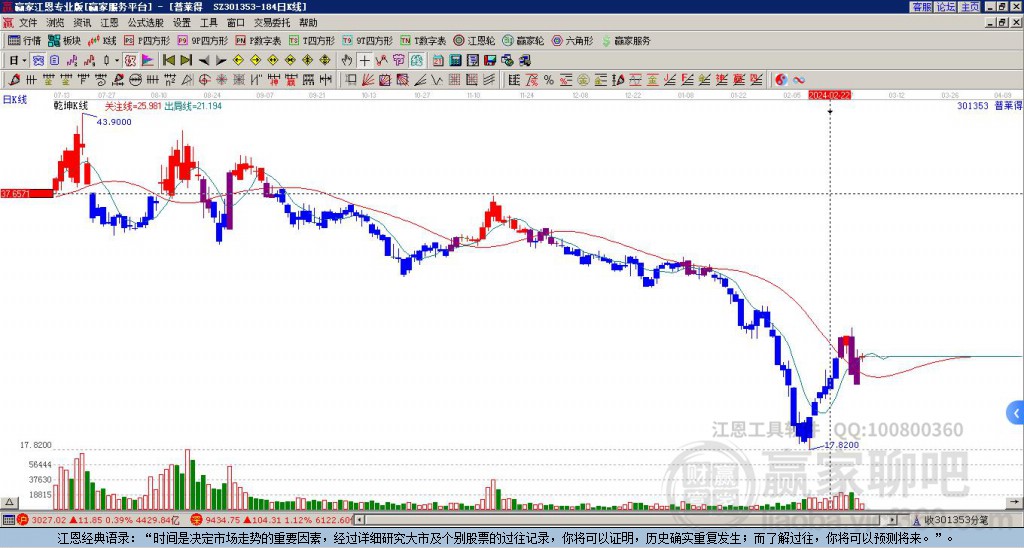Open the 9P四方形 tool
This screenshot has width=1024, height=548.
coord(202,40)
